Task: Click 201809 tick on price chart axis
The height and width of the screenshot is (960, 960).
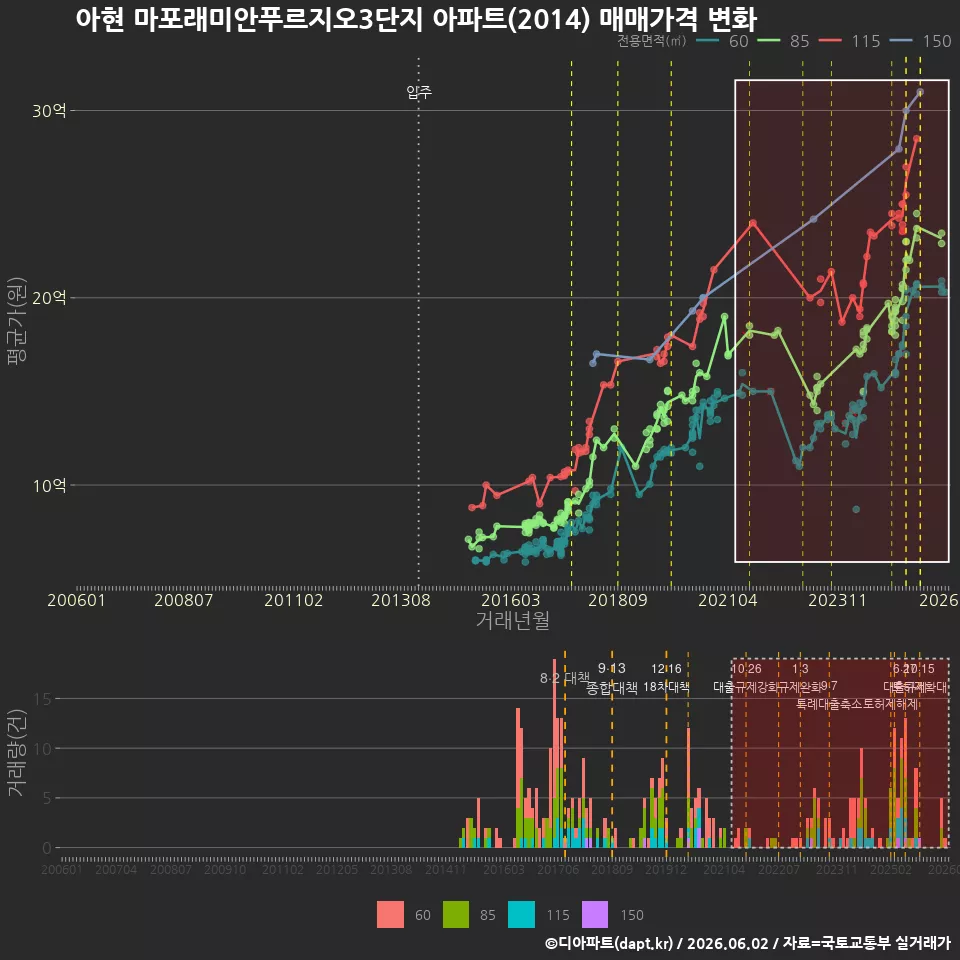Action: (618, 600)
